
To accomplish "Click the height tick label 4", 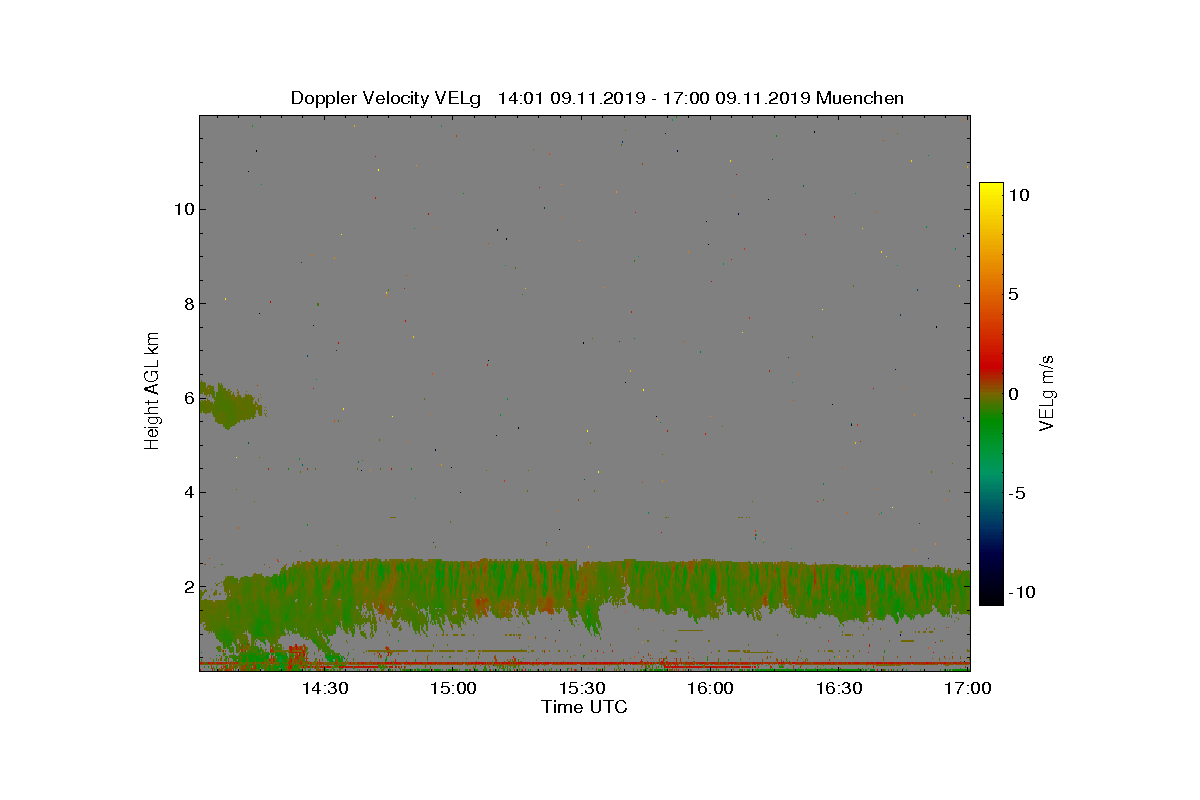I will tap(187, 492).
